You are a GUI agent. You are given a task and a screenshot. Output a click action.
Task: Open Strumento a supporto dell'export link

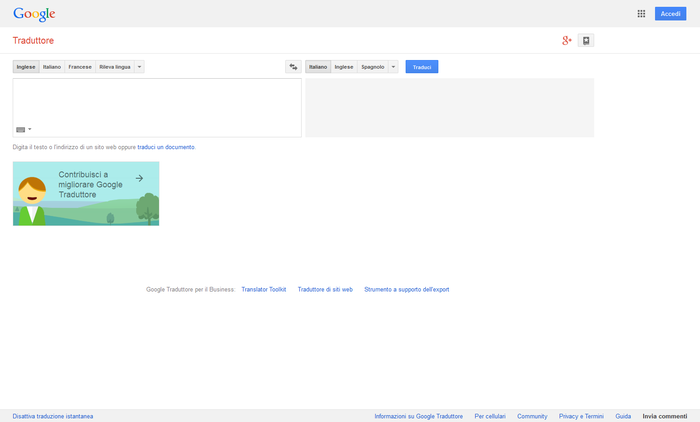407,290
